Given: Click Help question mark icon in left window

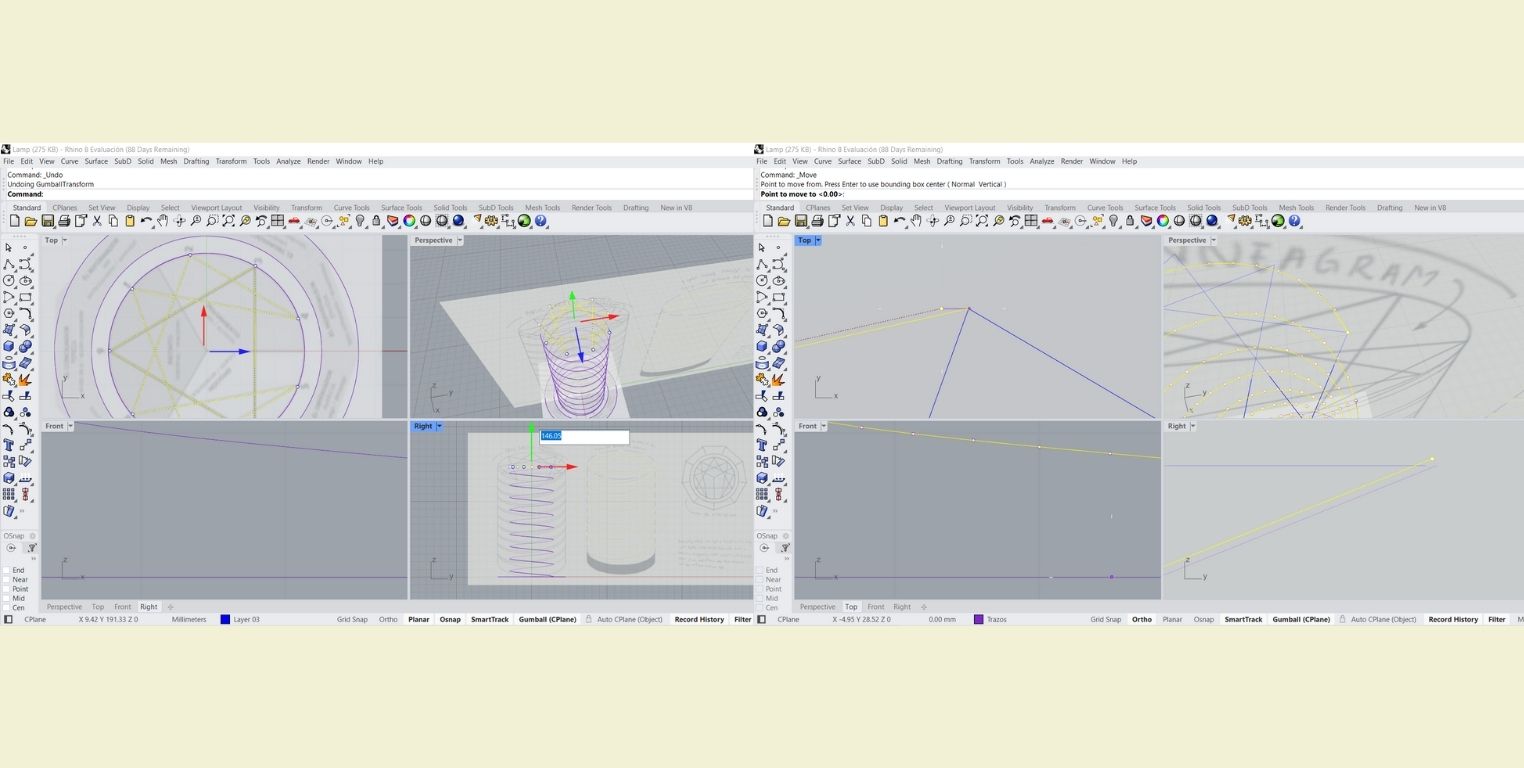Looking at the screenshot, I should tap(540, 221).
